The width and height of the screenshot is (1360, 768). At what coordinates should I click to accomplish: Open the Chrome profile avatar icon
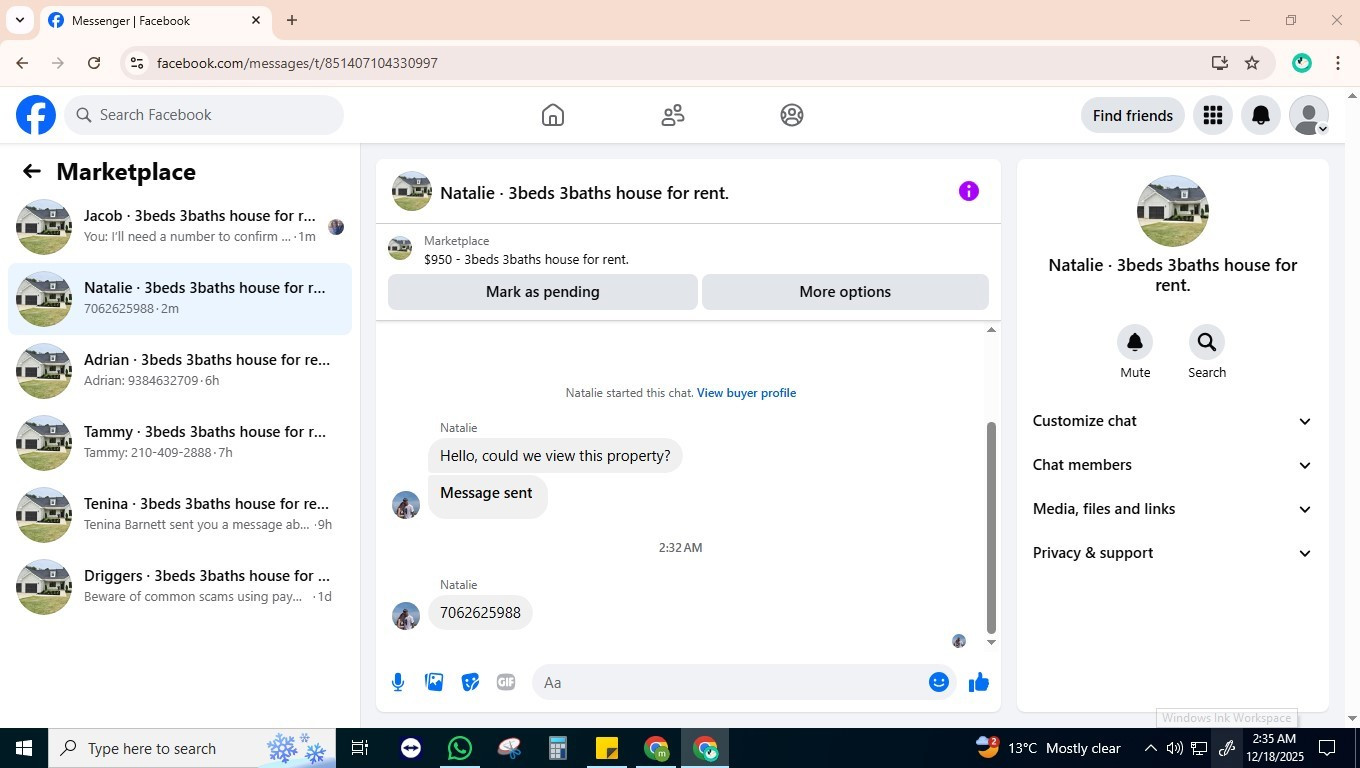point(1301,63)
